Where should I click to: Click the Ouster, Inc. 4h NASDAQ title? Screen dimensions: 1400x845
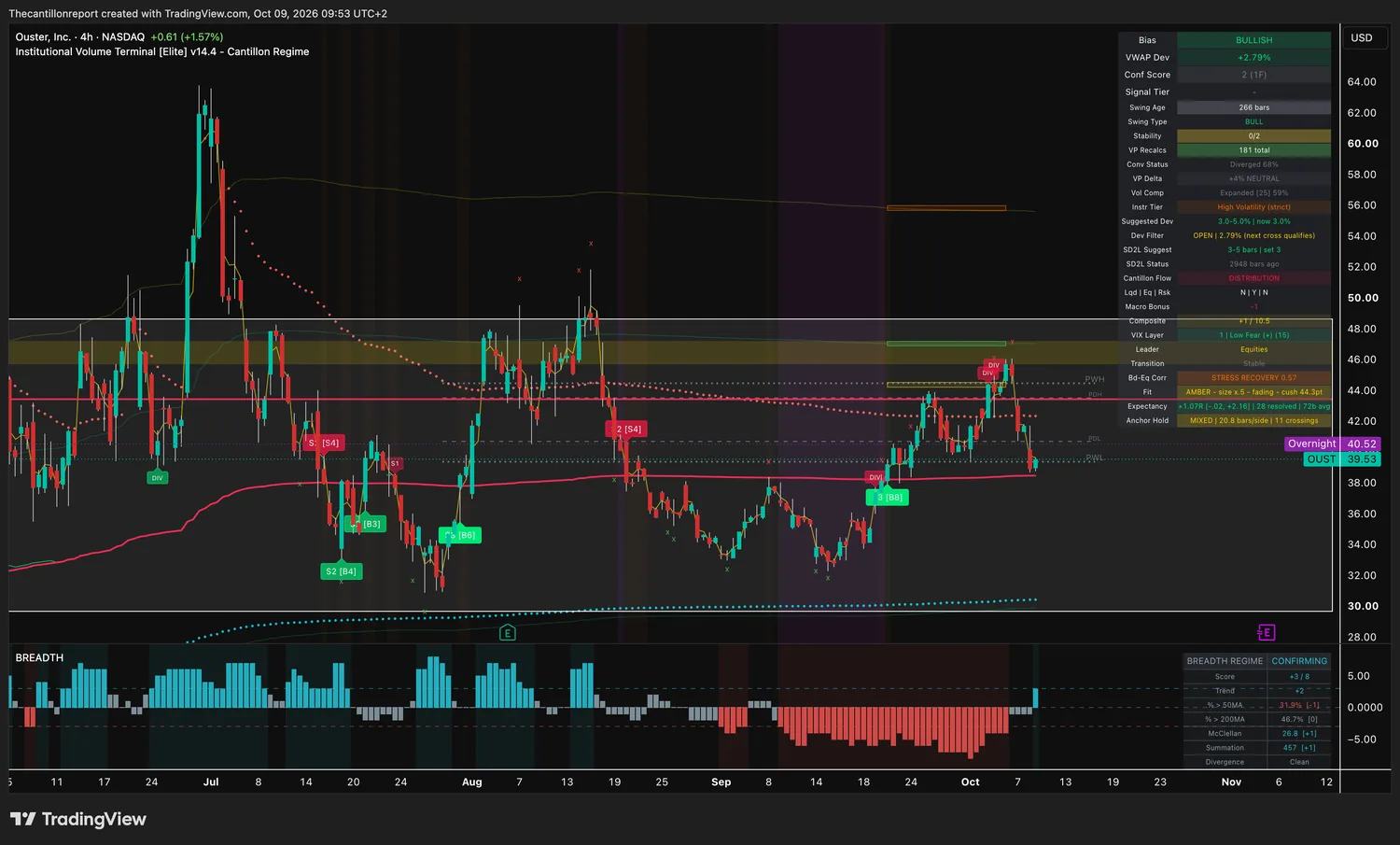pyautogui.click(x=80, y=37)
